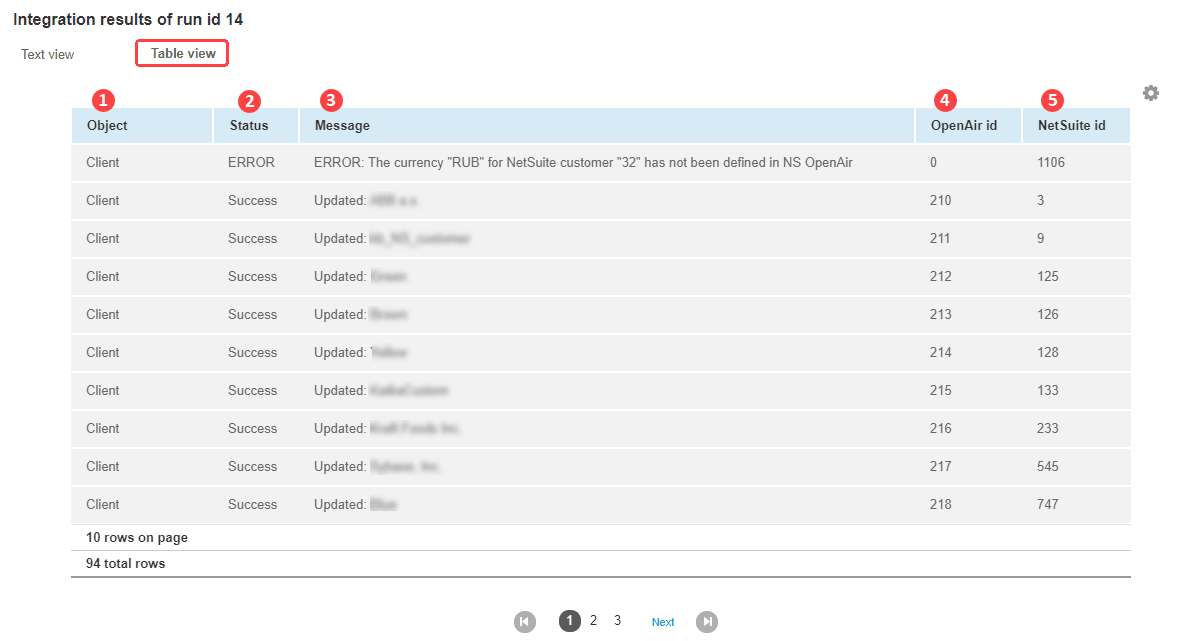Click OpenAir id value 212
This screenshot has height=641, width=1188.
940,276
